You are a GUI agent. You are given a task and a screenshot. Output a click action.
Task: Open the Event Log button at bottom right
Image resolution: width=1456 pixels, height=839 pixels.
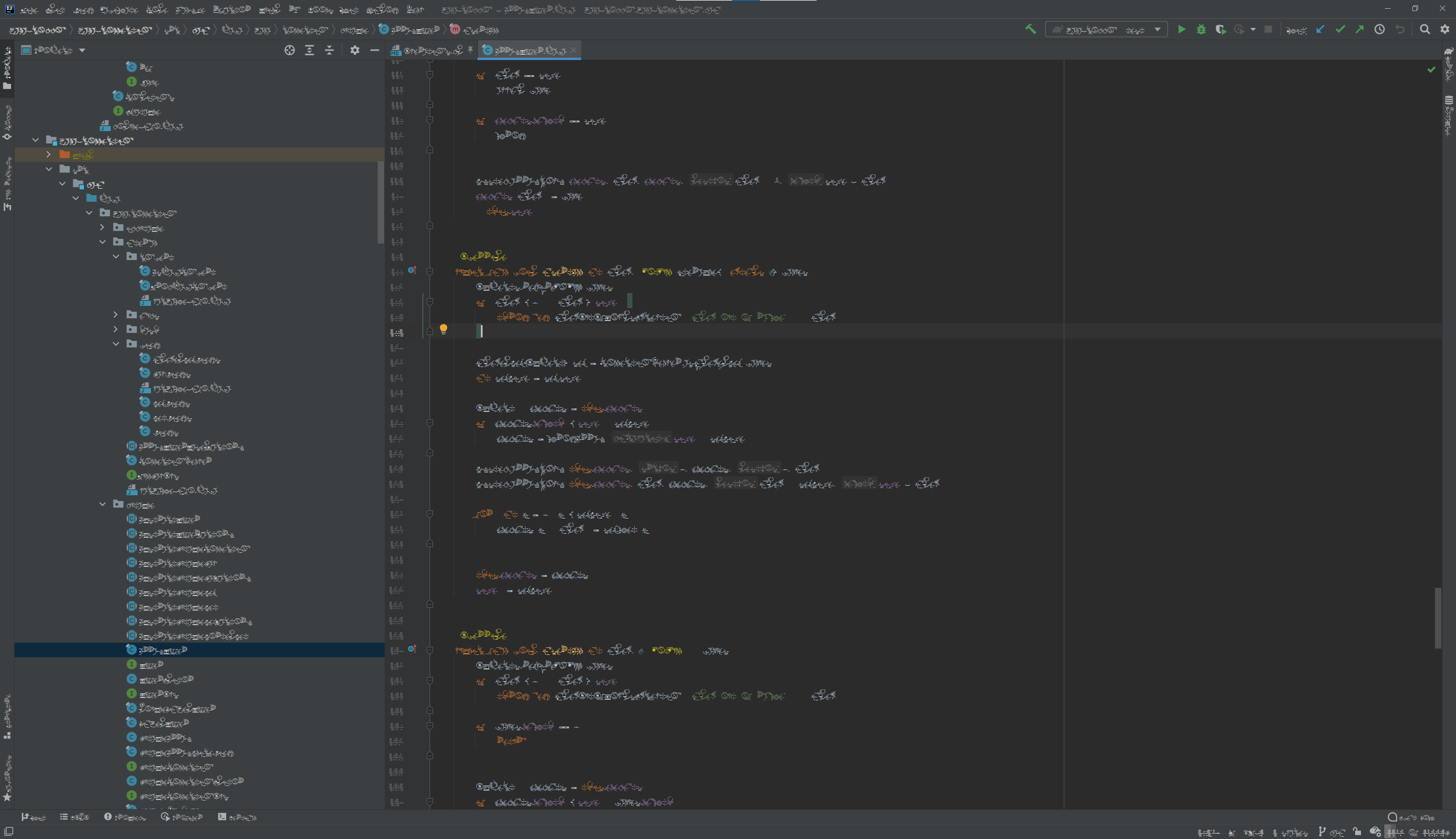coord(1411,817)
